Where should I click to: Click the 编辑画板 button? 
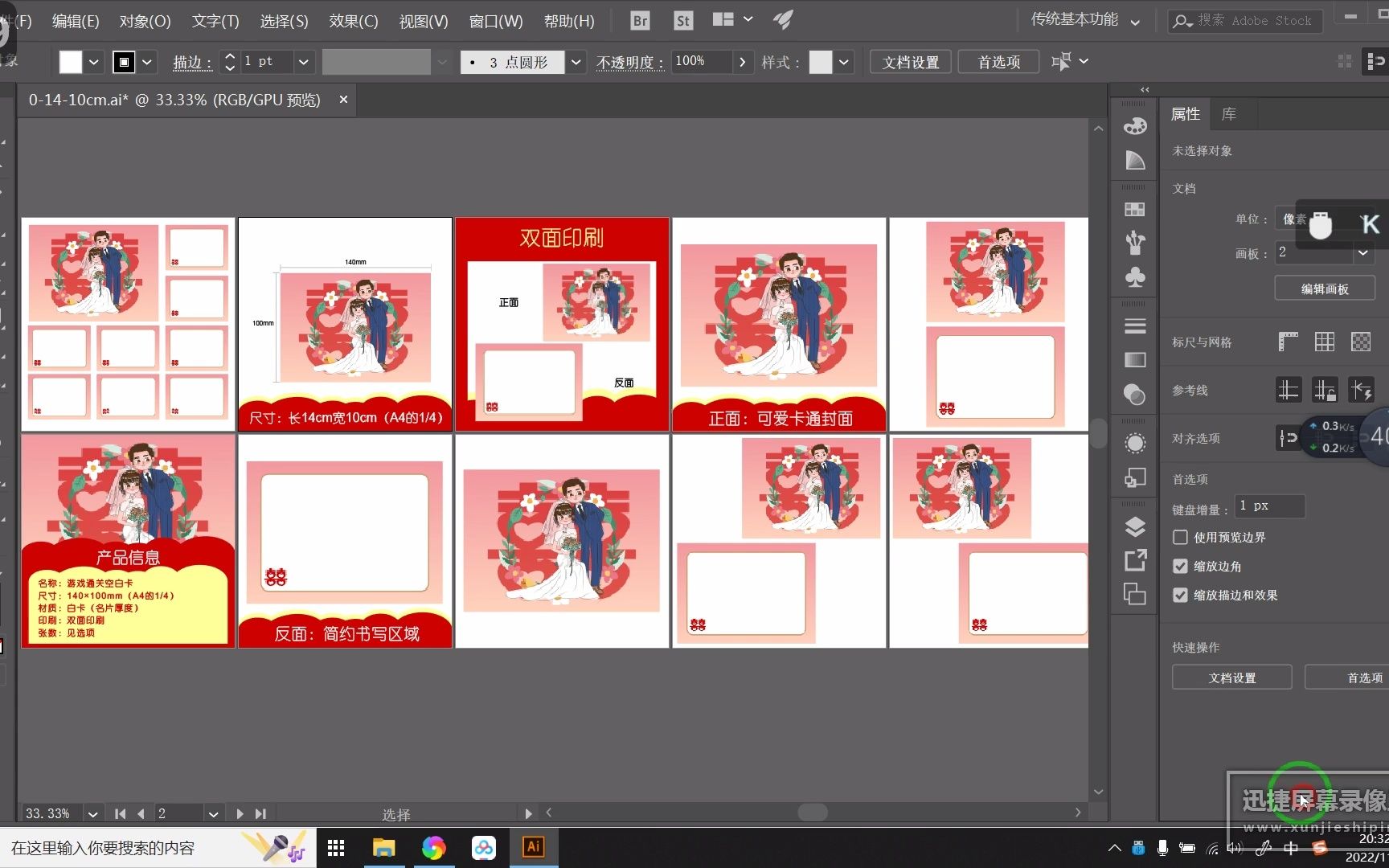tap(1325, 289)
